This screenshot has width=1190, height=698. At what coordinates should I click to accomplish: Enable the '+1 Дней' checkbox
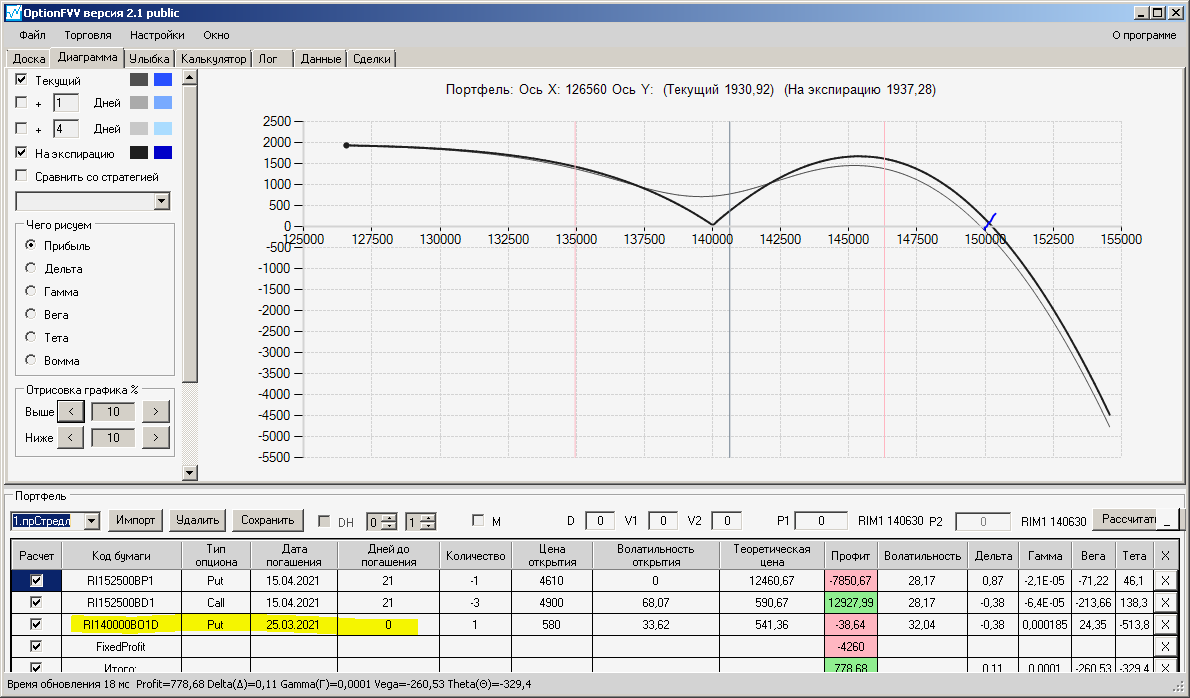point(21,102)
